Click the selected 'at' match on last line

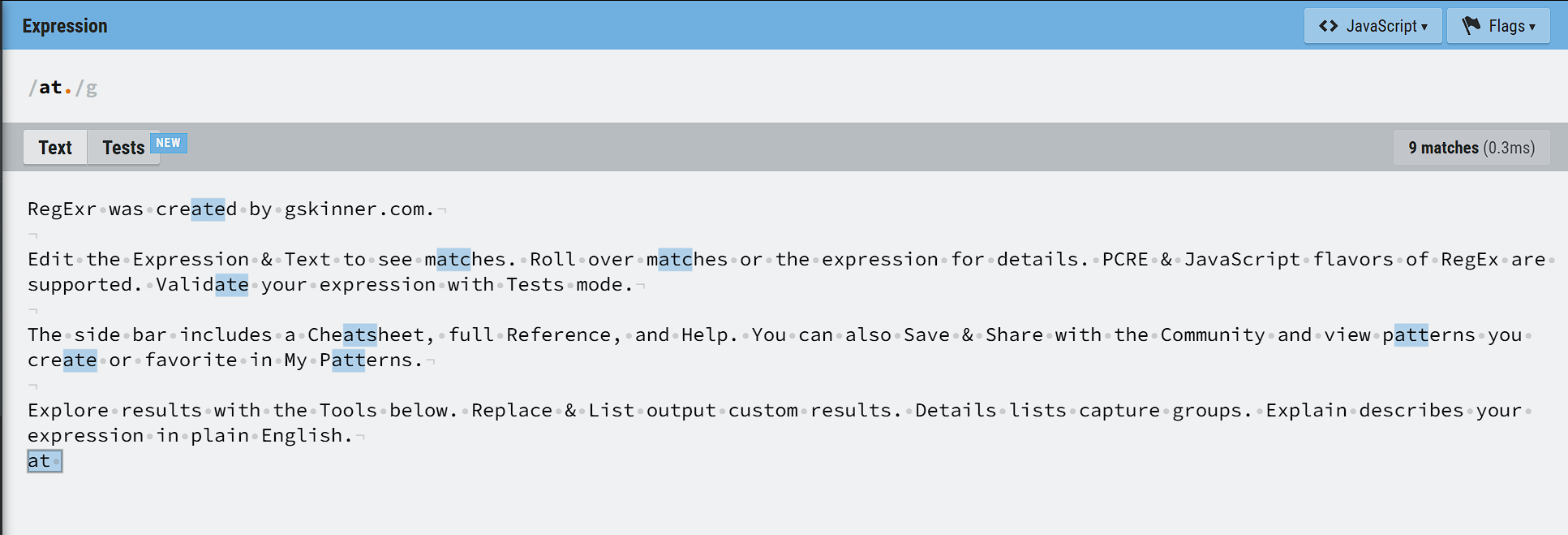click(45, 461)
